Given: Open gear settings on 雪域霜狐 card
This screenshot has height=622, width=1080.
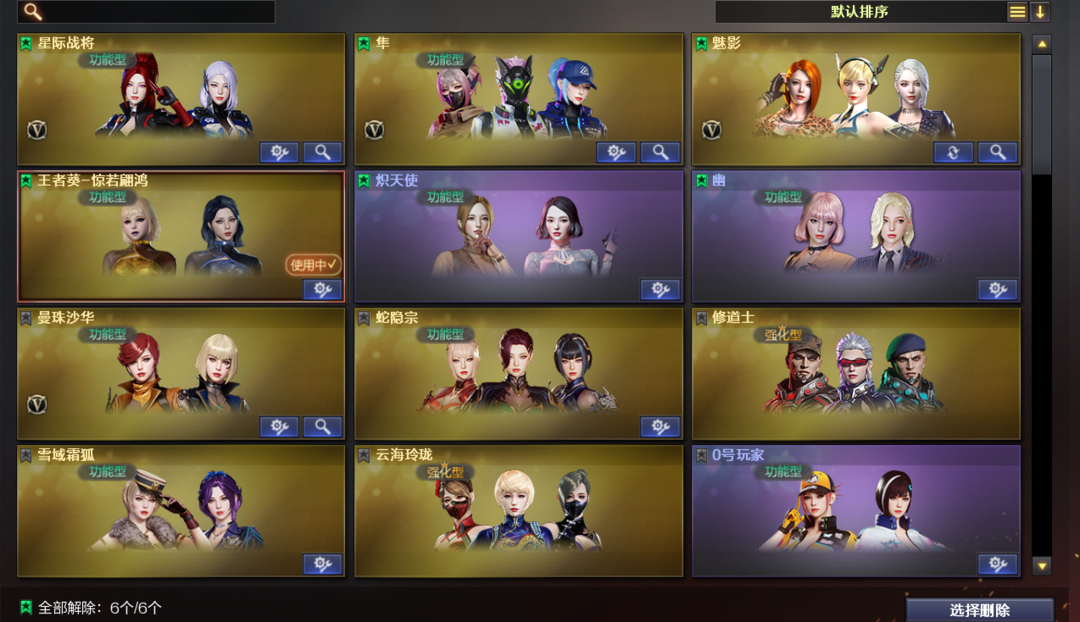Looking at the screenshot, I should tap(322, 564).
